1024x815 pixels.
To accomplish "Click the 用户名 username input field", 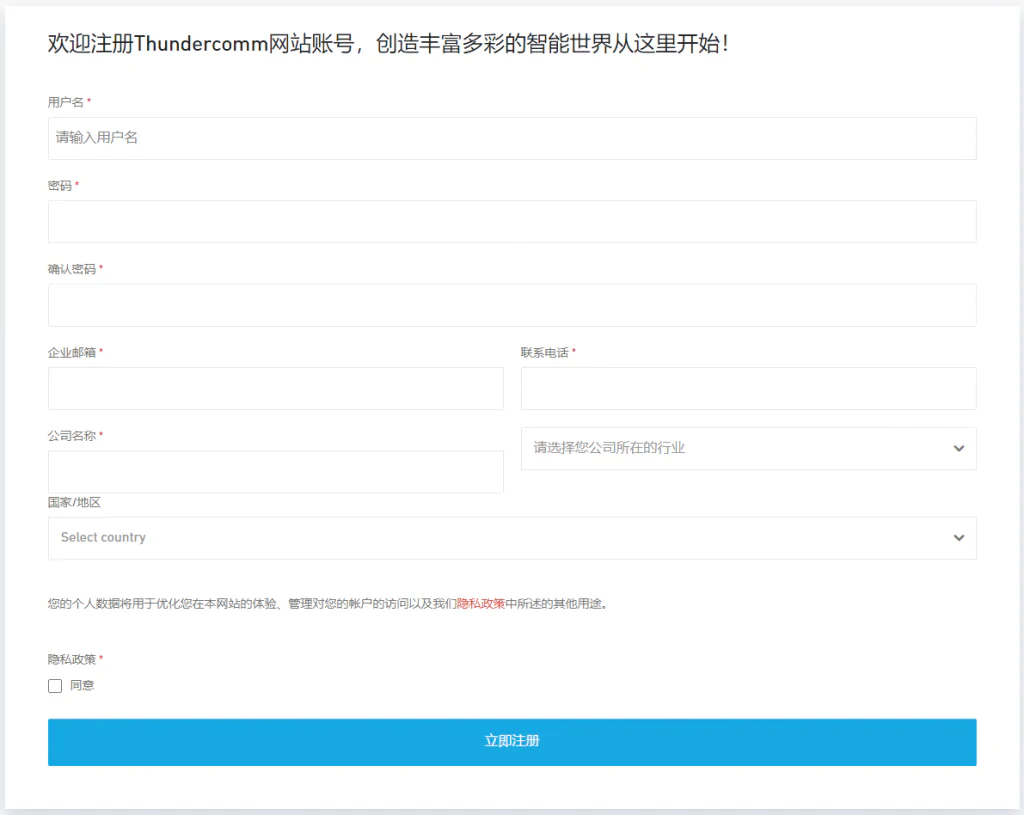I will click(x=512, y=138).
